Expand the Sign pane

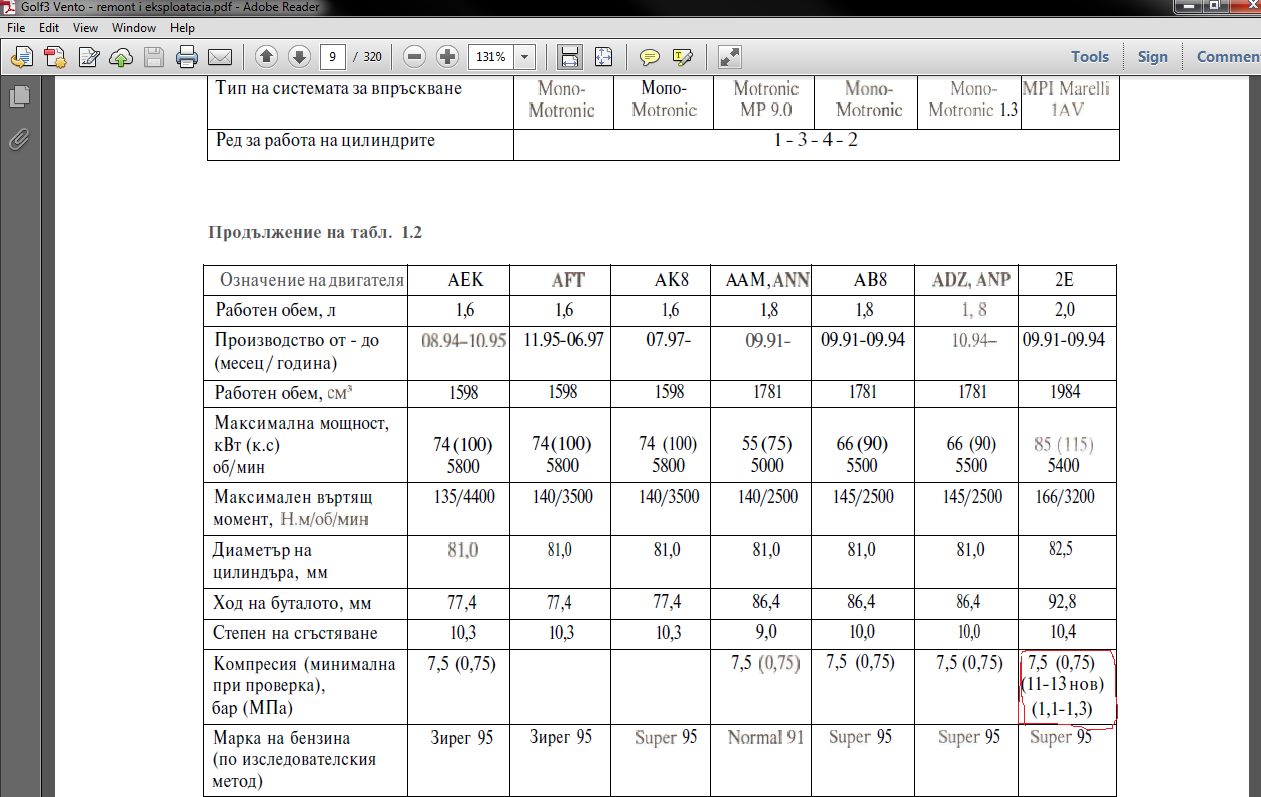pos(1152,57)
